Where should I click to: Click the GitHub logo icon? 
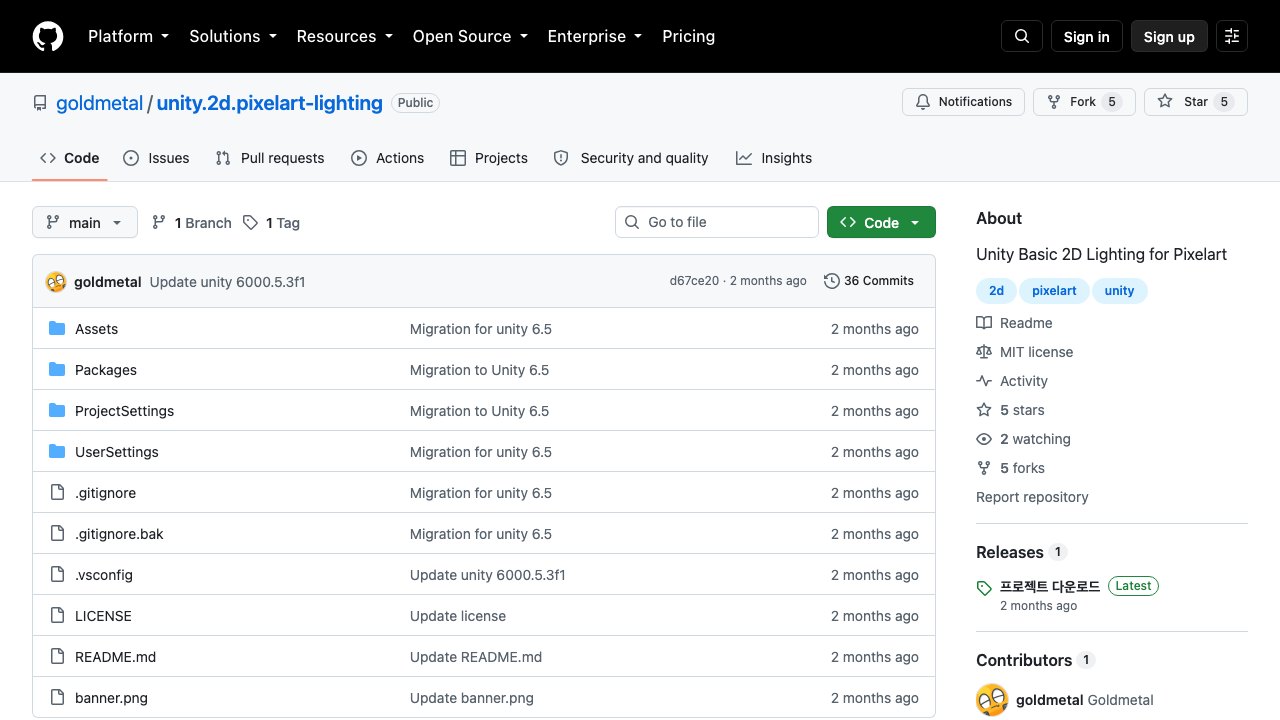[x=48, y=36]
